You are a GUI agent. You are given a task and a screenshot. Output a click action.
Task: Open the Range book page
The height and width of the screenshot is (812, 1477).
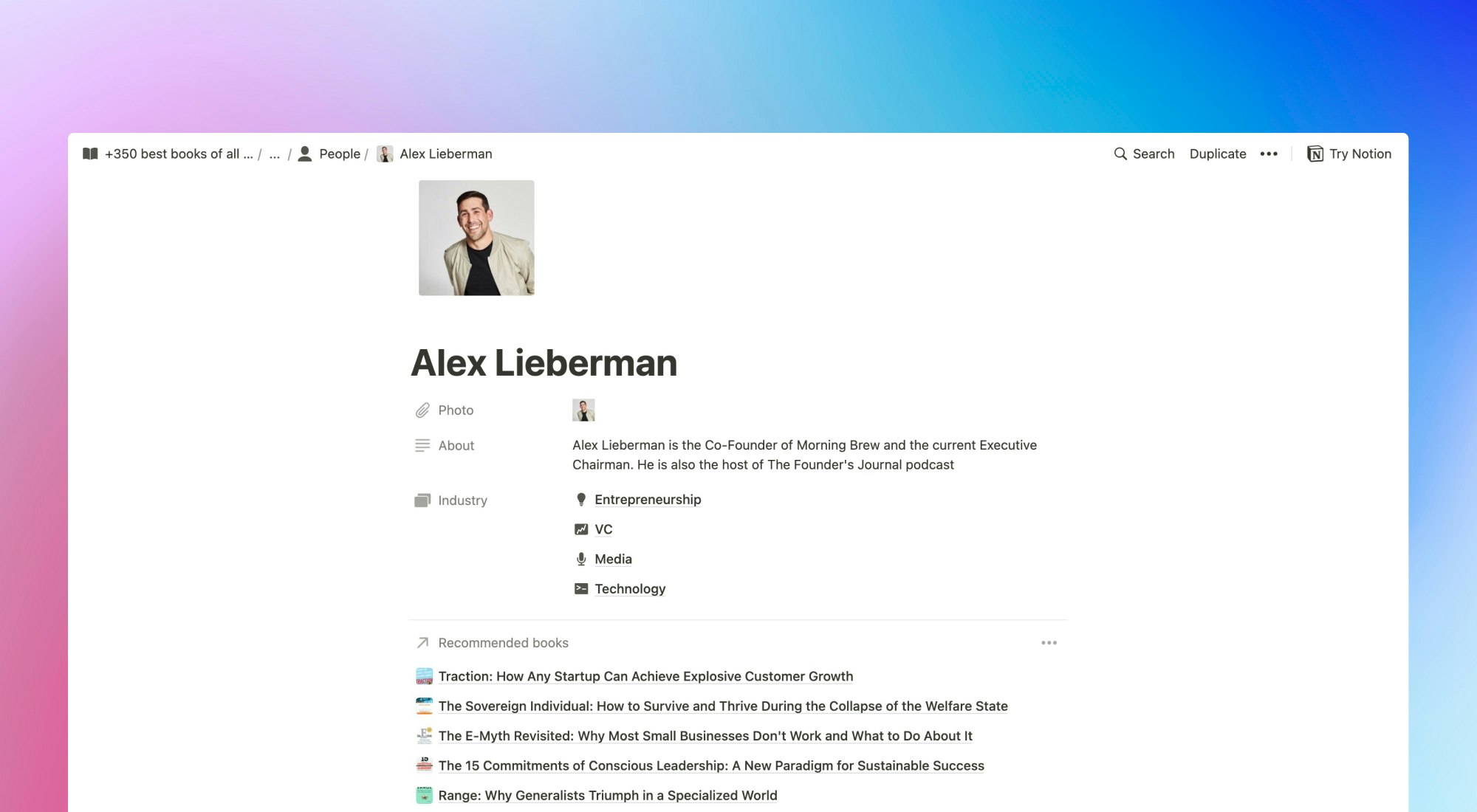[608, 795]
